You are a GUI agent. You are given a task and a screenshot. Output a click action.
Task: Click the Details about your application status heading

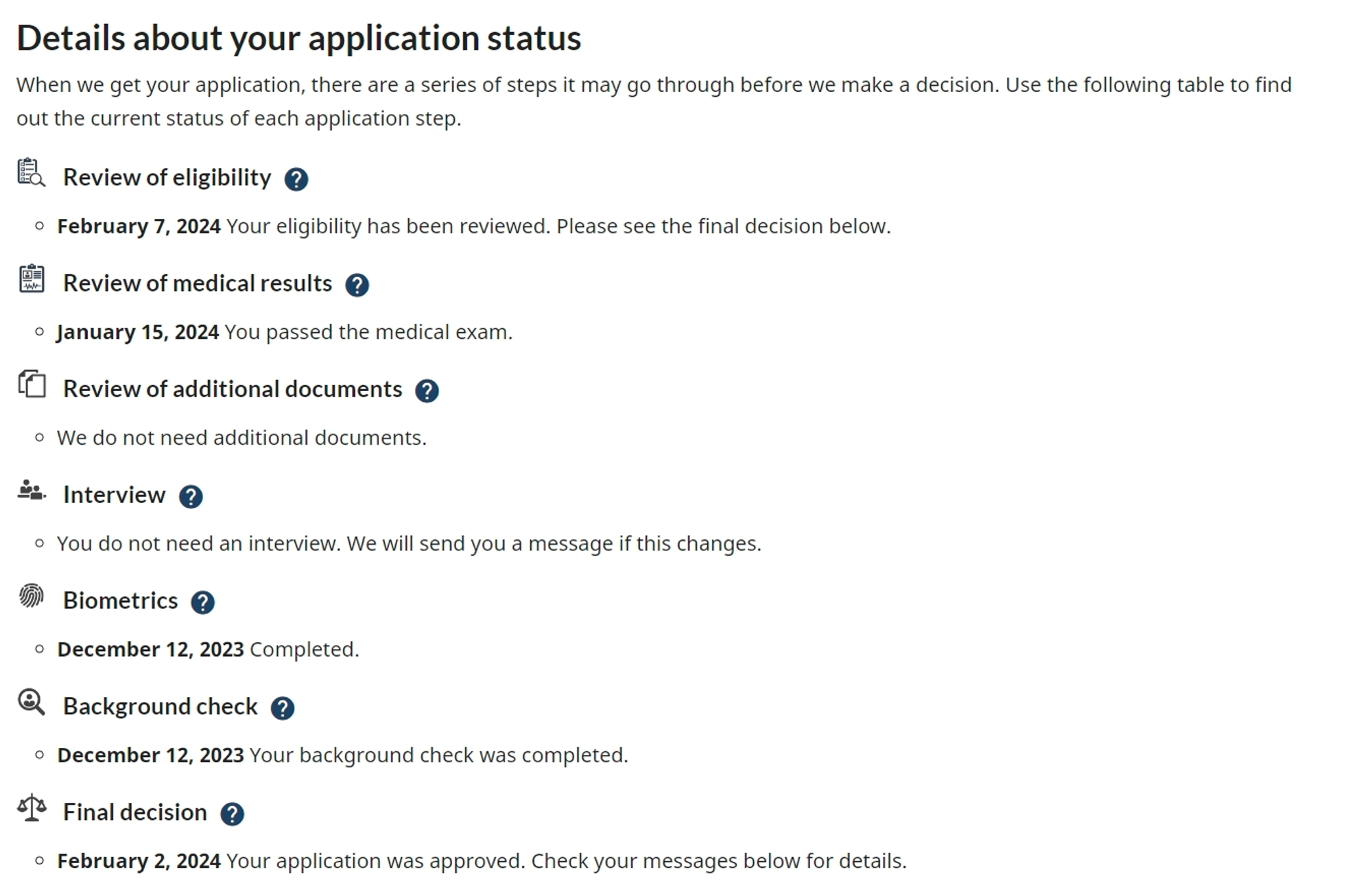(298, 38)
